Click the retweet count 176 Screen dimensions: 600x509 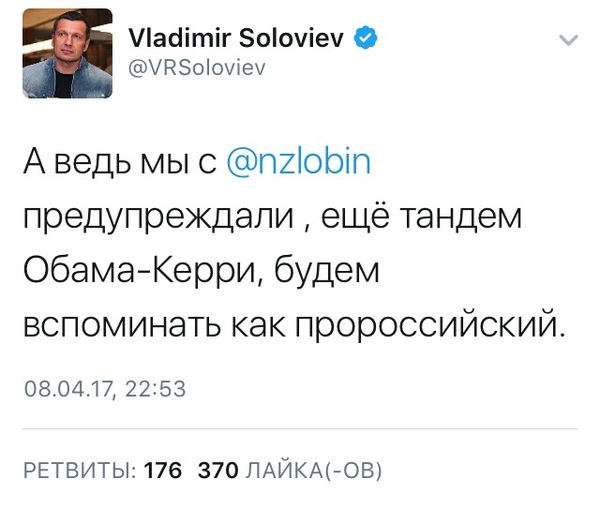163,469
